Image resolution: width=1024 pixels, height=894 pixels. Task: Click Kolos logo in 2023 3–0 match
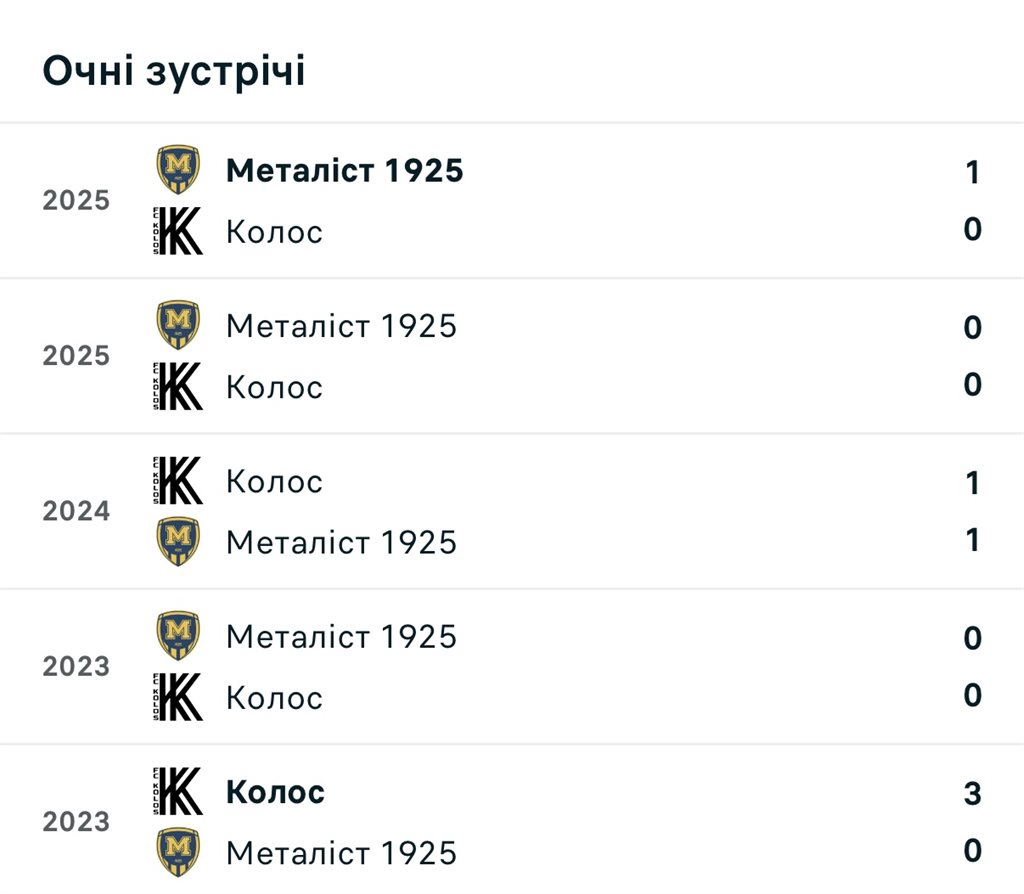pos(178,792)
